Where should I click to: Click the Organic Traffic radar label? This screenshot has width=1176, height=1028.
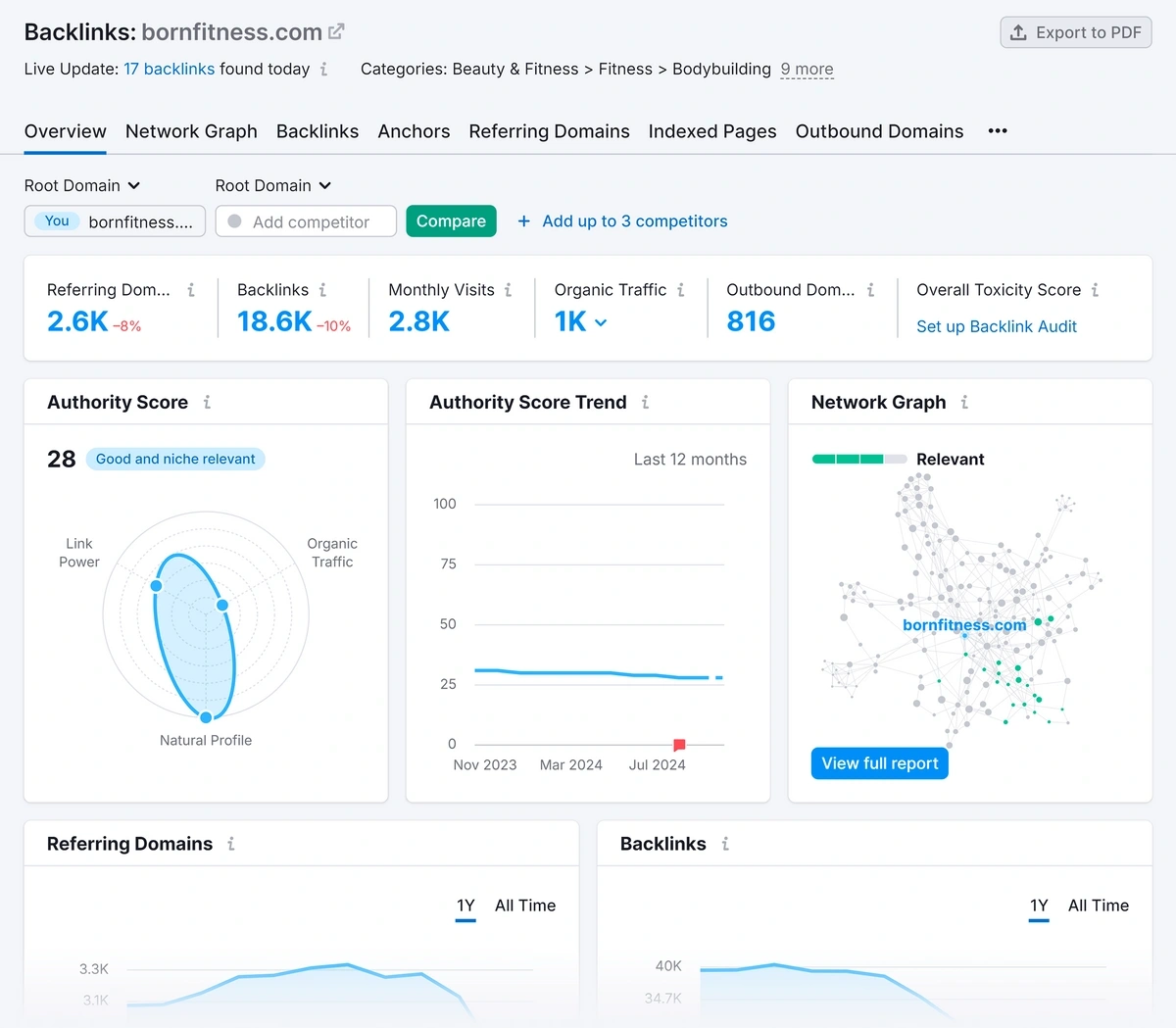pyautogui.click(x=332, y=553)
